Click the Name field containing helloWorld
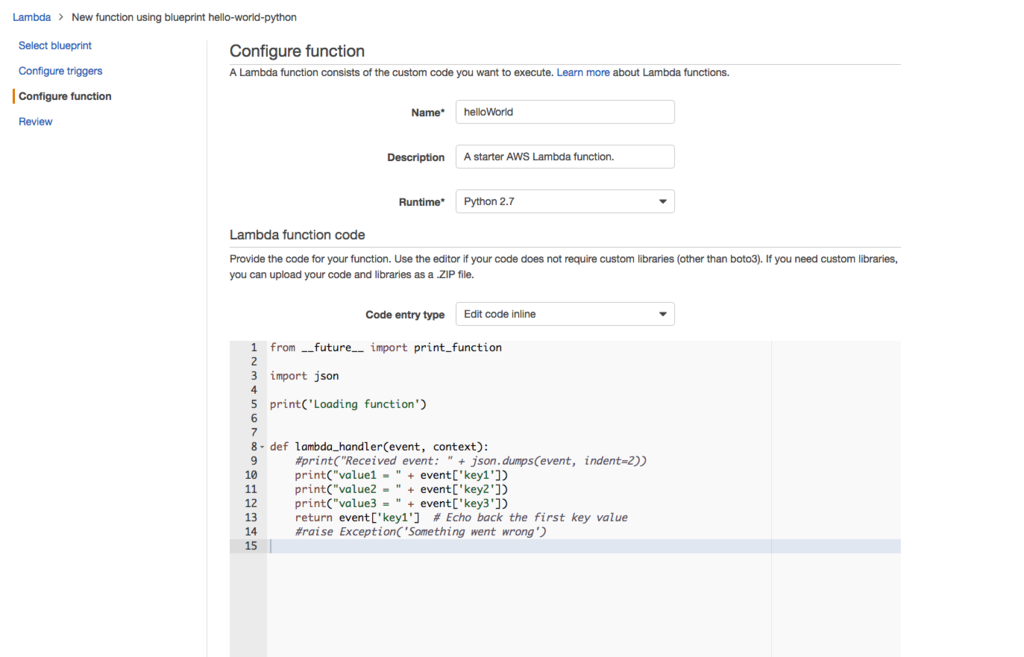The height and width of the screenshot is (657, 1024). pos(565,112)
